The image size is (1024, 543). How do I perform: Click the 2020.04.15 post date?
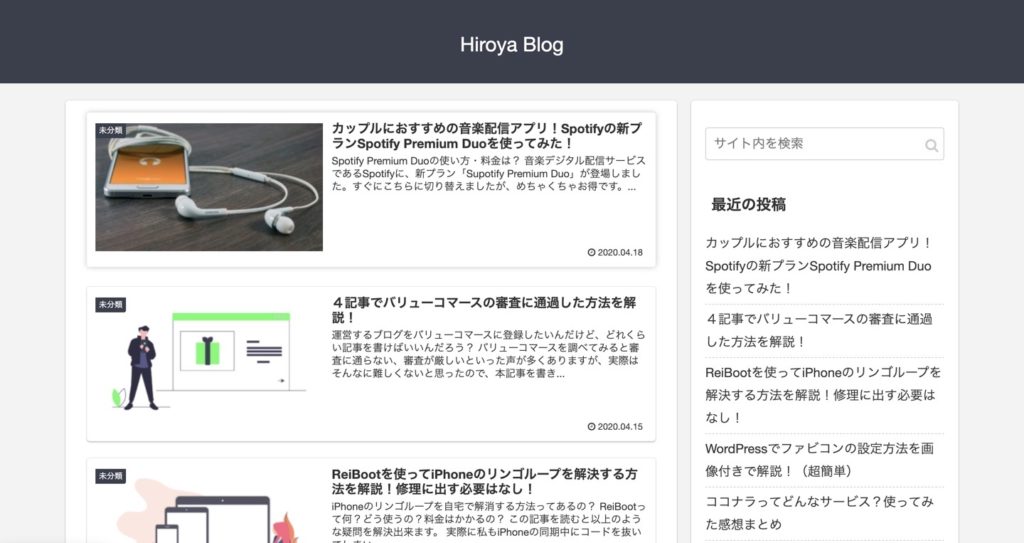[x=620, y=427]
